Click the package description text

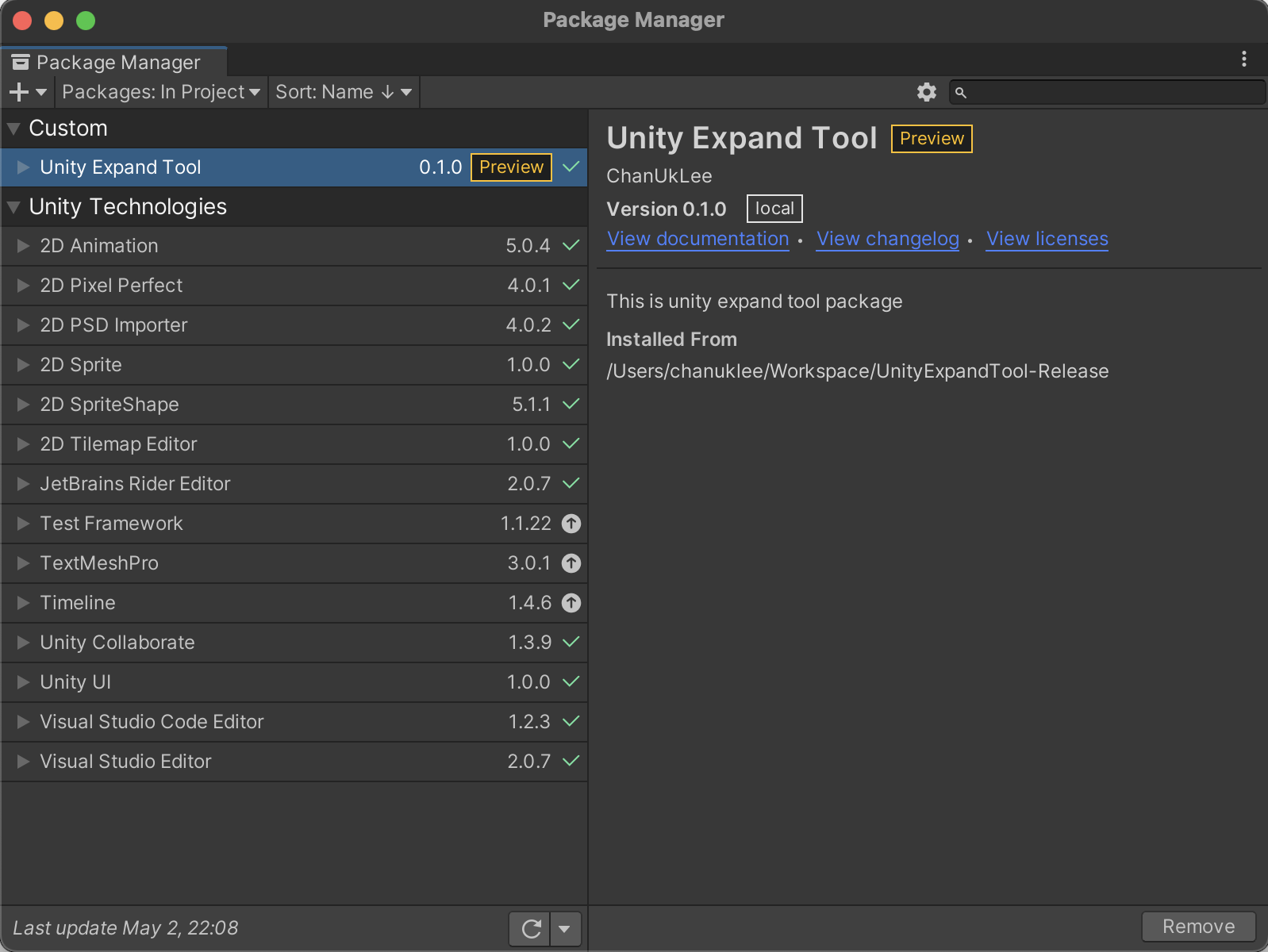(755, 301)
